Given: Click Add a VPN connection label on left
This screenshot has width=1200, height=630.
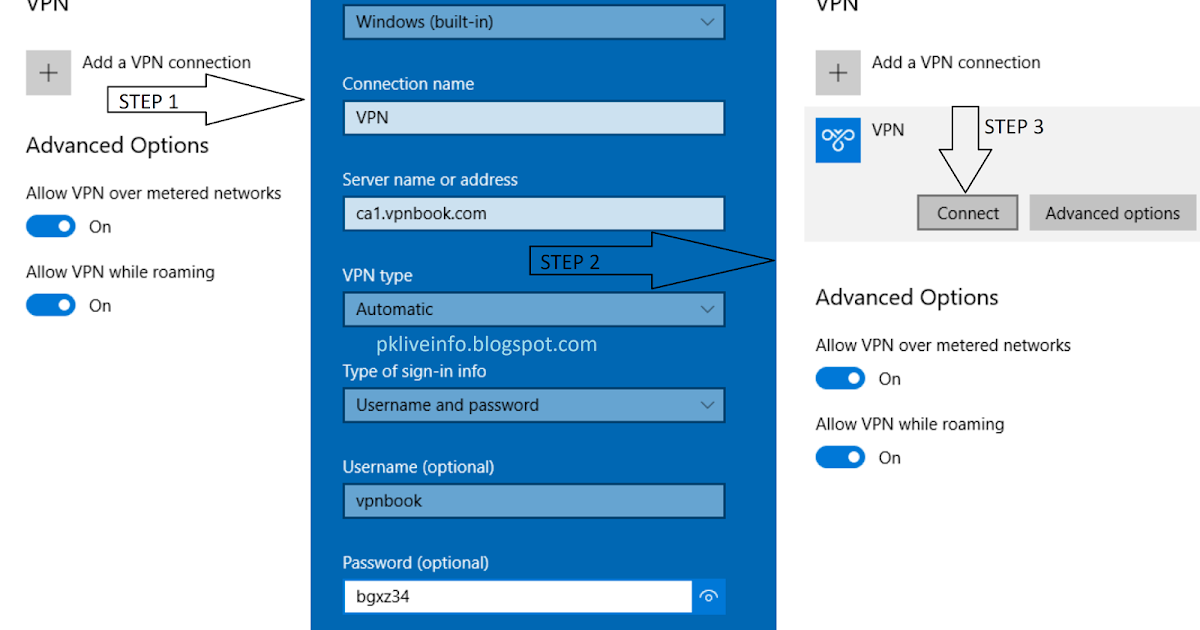Looking at the screenshot, I should (167, 62).
